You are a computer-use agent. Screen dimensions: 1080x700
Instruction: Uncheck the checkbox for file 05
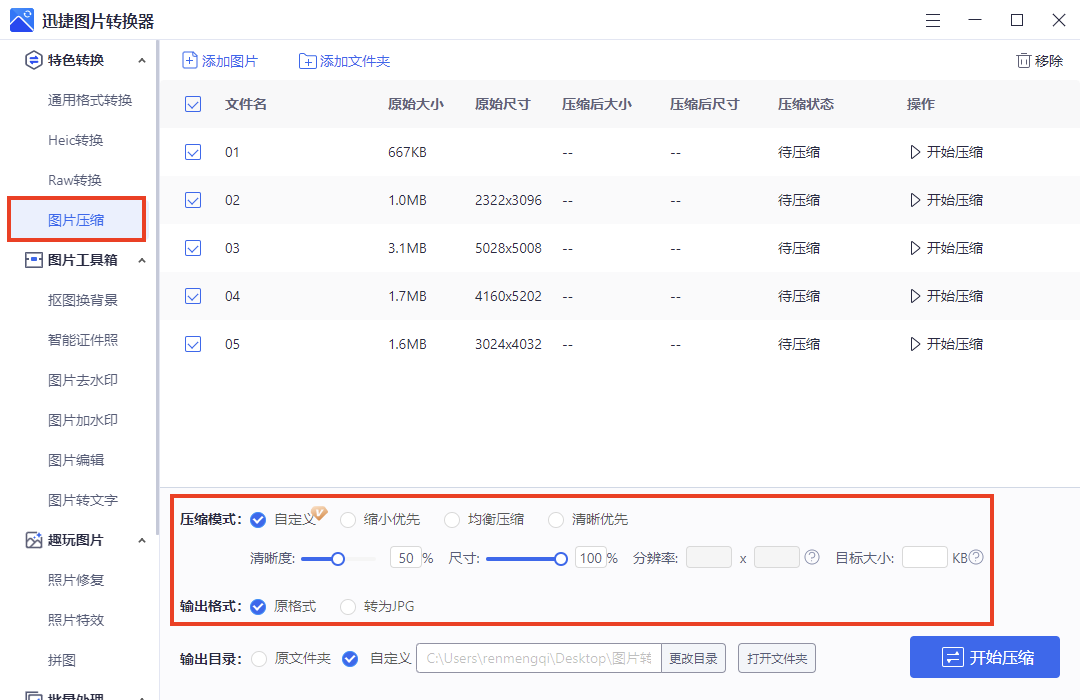(x=193, y=344)
